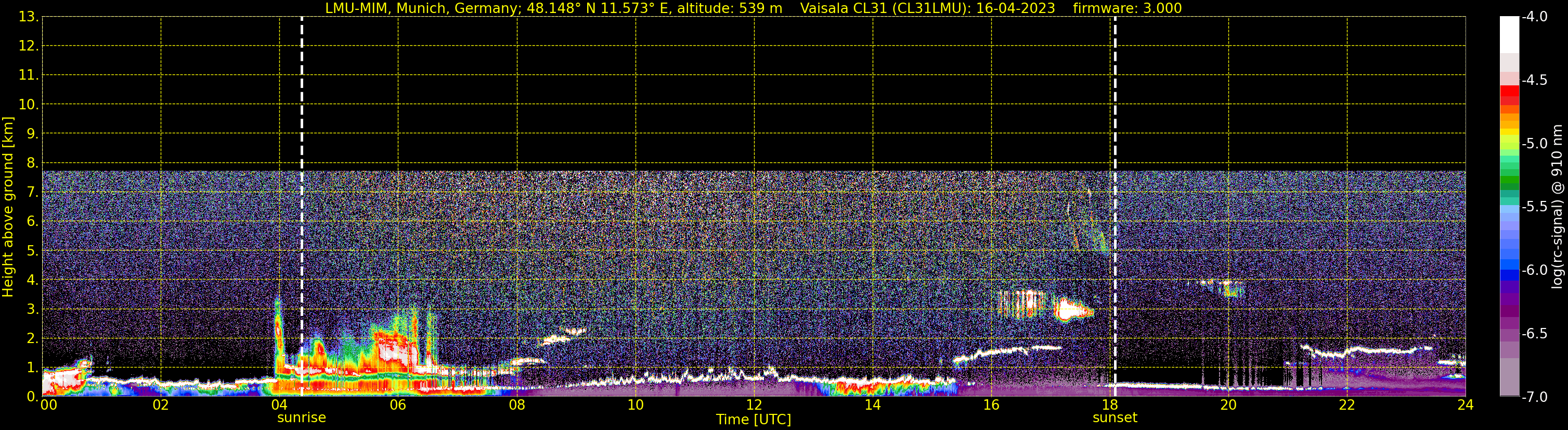Image resolution: width=1568 pixels, height=430 pixels.
Task: Click the colorbar tick label '-6.0'
Action: [1534, 270]
